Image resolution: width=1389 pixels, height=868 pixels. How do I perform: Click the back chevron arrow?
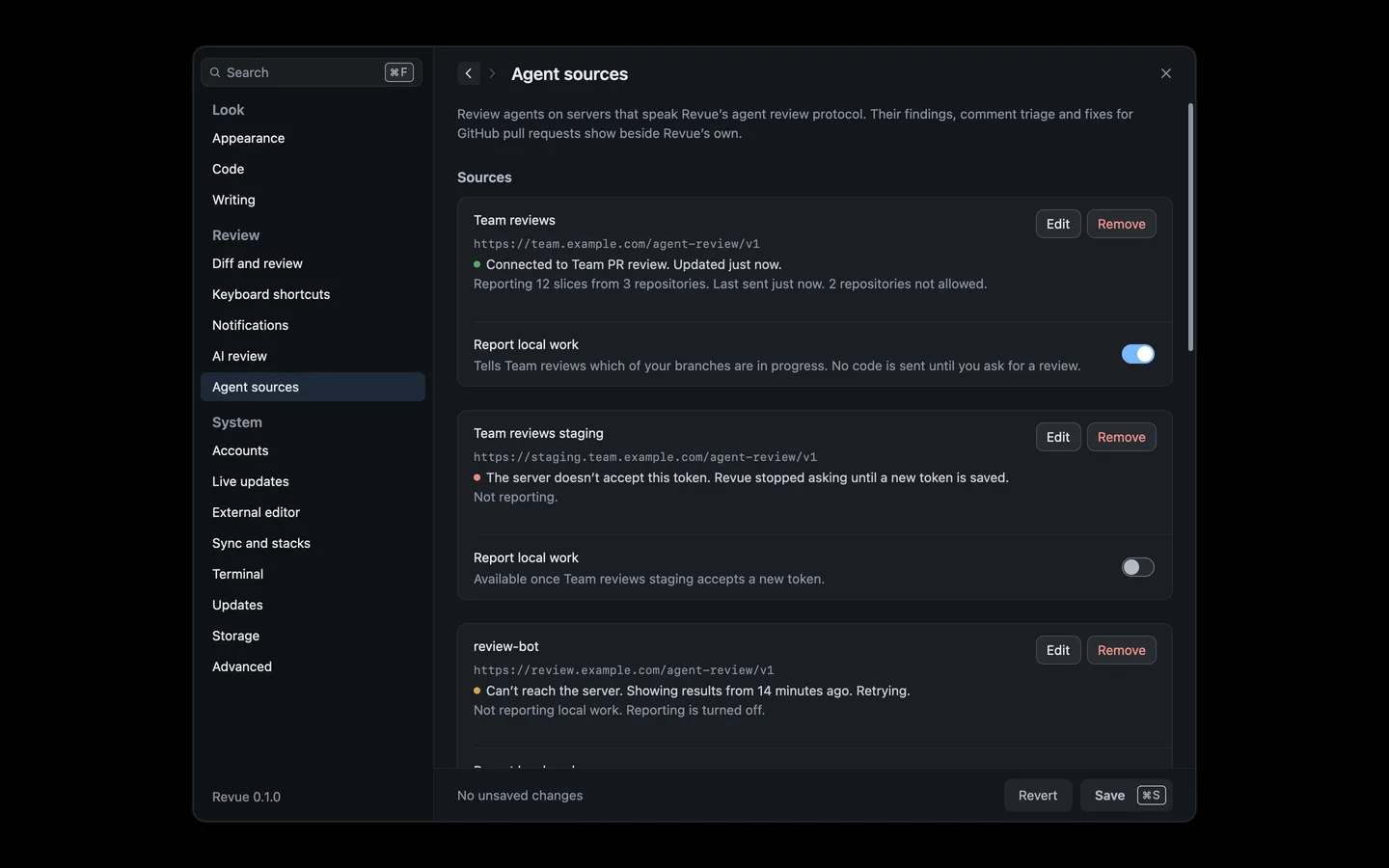click(x=469, y=73)
